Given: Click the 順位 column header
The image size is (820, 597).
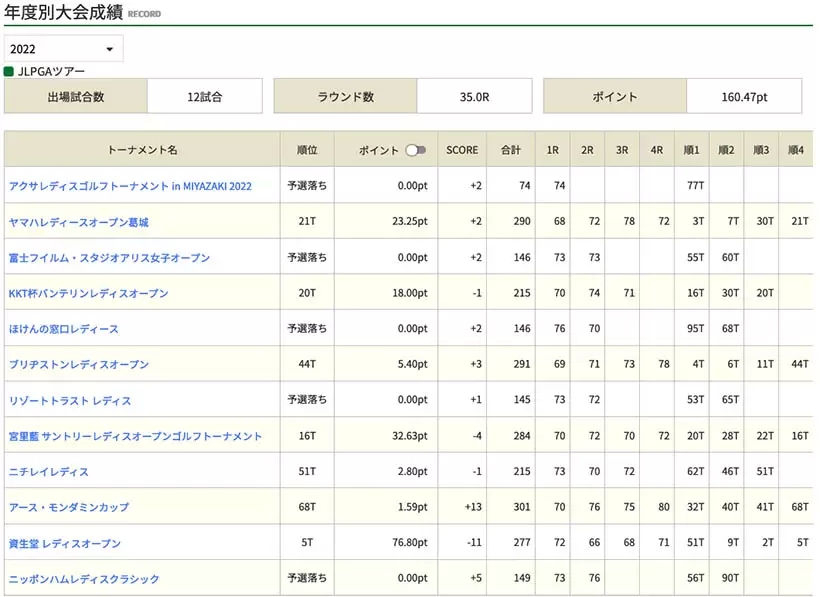Looking at the screenshot, I should 307,150.
